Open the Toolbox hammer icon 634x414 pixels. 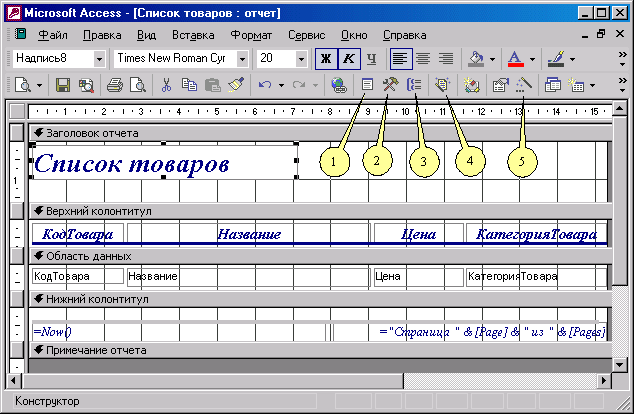click(391, 86)
